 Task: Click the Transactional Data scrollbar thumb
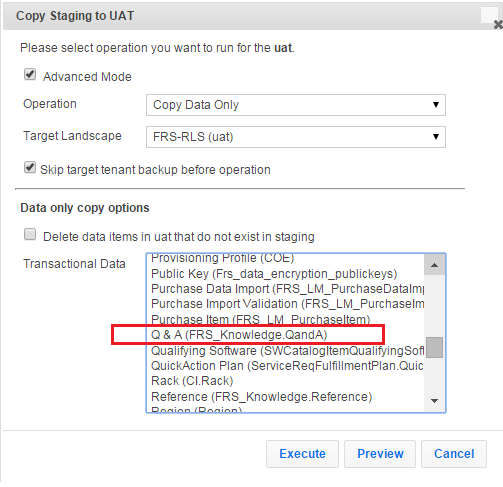click(x=434, y=347)
